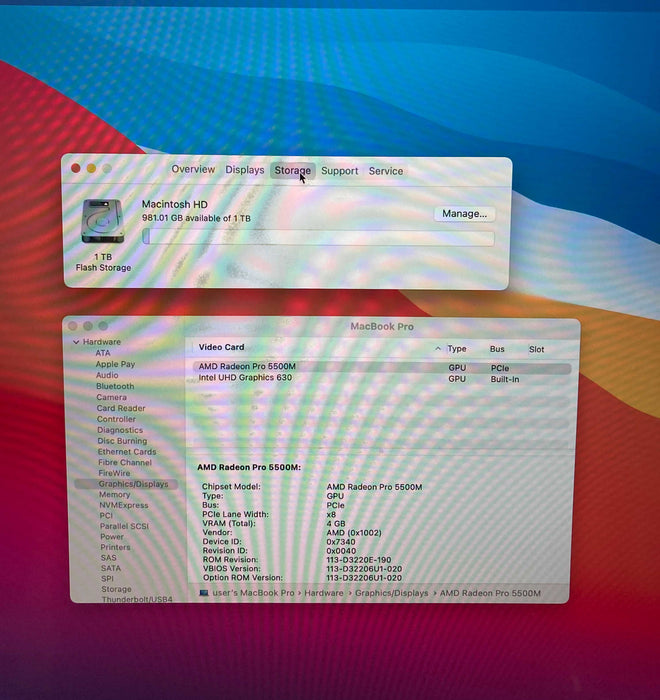Select Diagnostics in the sidebar
660x700 pixels.
120,430
